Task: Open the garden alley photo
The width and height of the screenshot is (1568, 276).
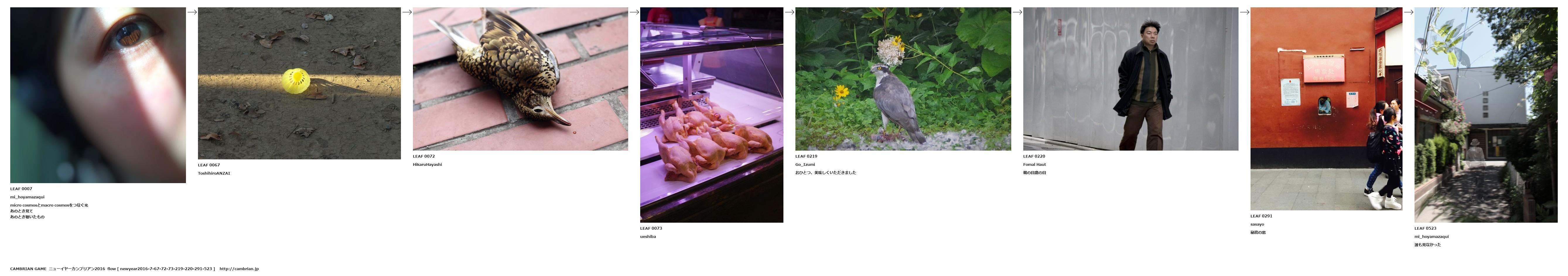Action: point(1485,115)
